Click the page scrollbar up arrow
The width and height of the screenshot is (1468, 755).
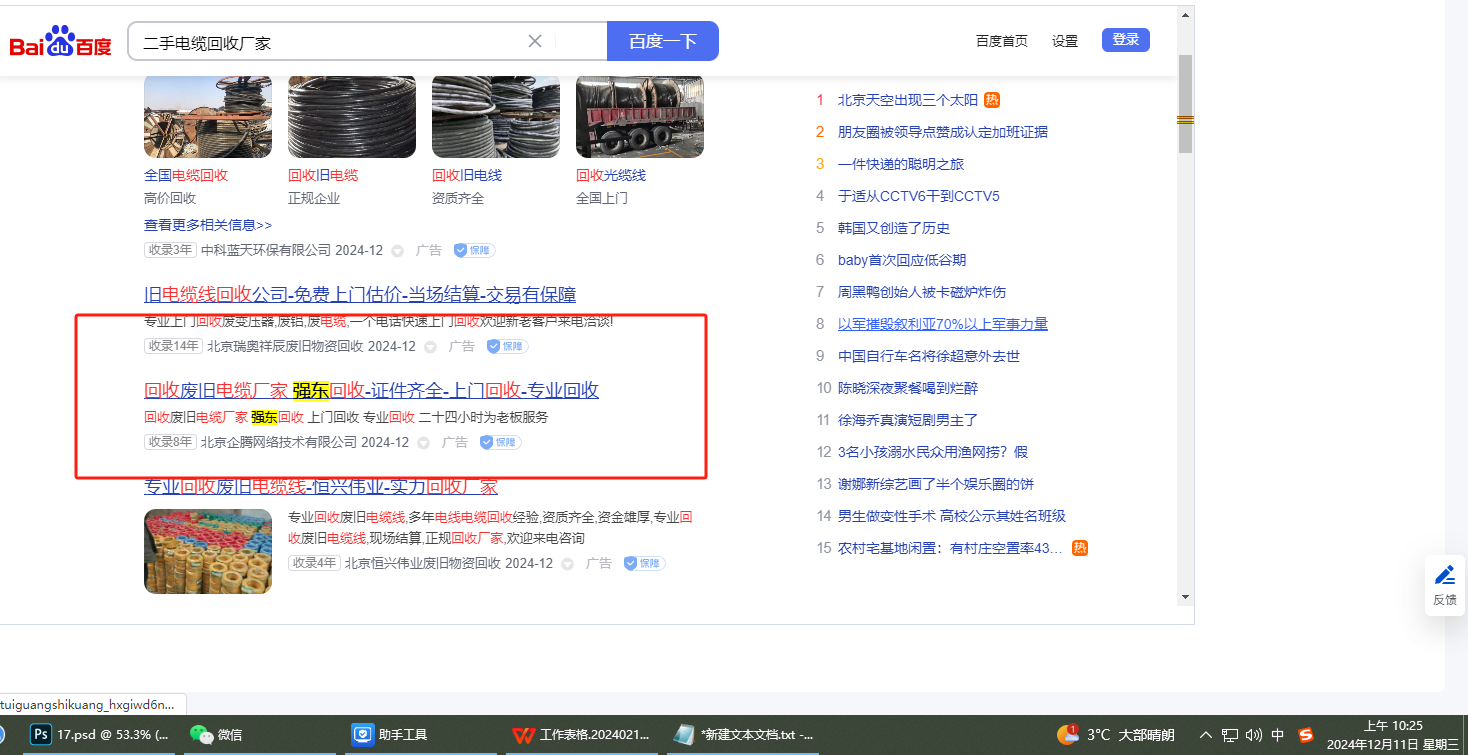click(x=1186, y=15)
